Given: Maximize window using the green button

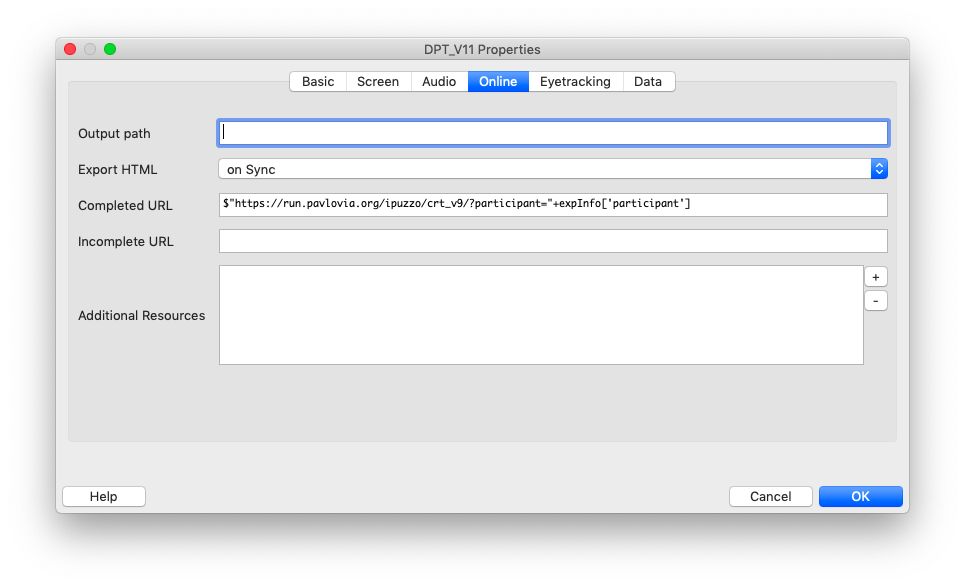Looking at the screenshot, I should (x=110, y=49).
